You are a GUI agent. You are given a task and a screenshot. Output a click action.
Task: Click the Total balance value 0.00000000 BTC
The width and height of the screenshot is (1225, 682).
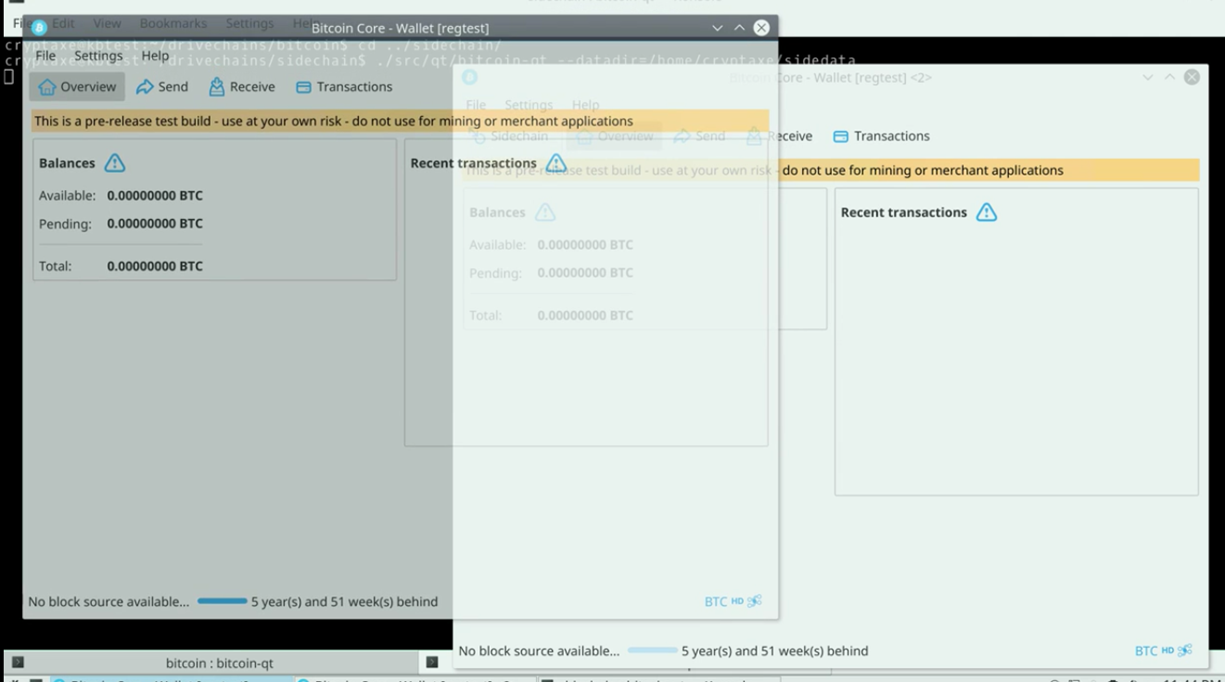point(155,266)
